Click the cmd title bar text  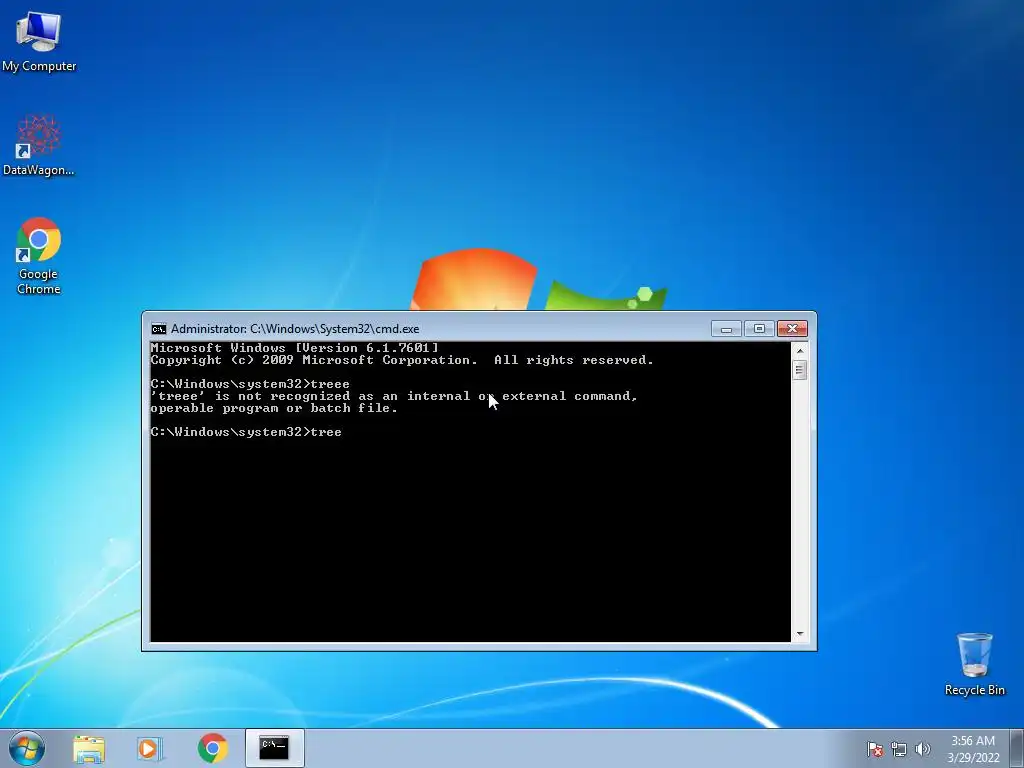(x=295, y=328)
